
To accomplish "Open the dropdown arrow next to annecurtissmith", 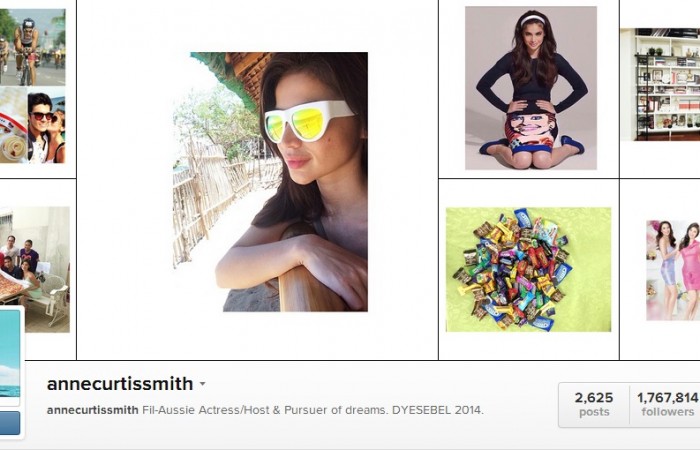I will (x=202, y=384).
